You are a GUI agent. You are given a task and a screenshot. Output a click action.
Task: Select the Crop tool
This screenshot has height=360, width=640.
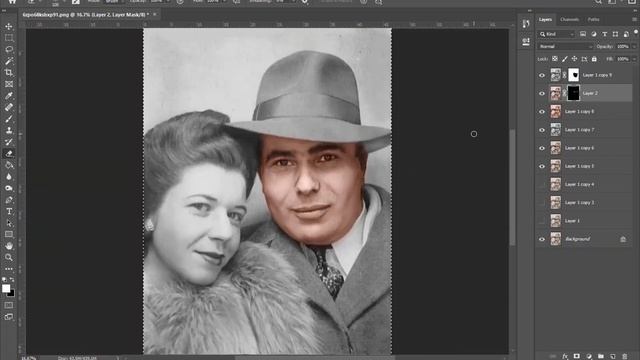[x=9, y=73]
